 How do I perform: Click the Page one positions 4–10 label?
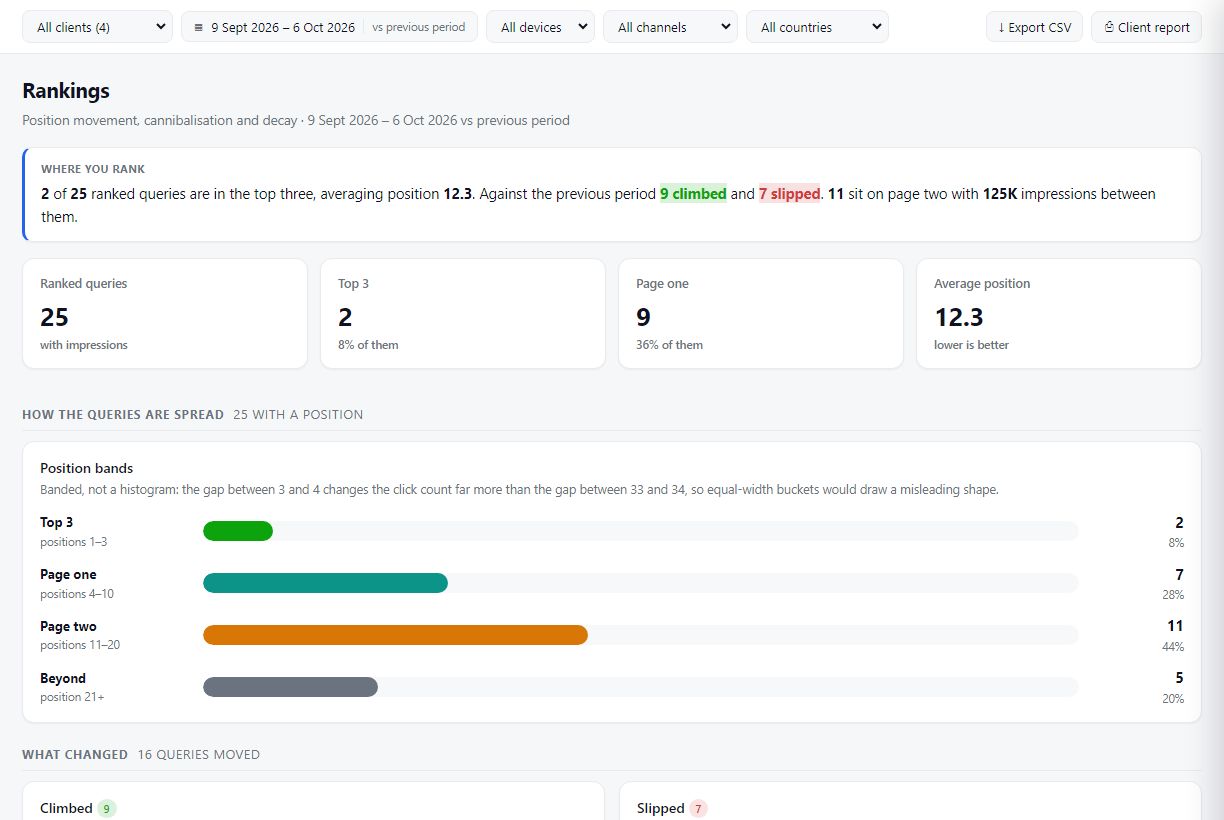tap(77, 583)
